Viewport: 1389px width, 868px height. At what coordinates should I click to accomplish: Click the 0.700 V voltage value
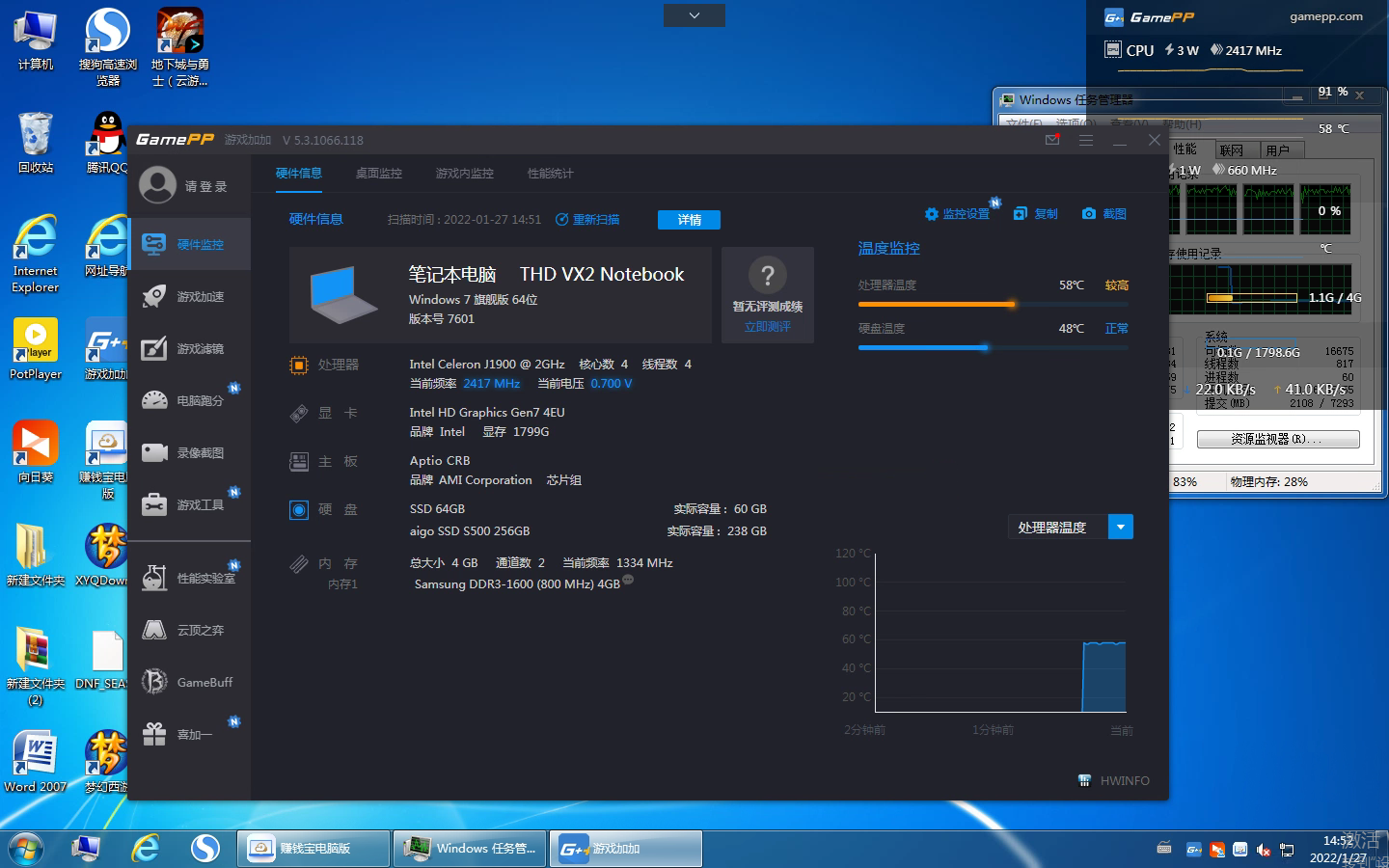(612, 384)
